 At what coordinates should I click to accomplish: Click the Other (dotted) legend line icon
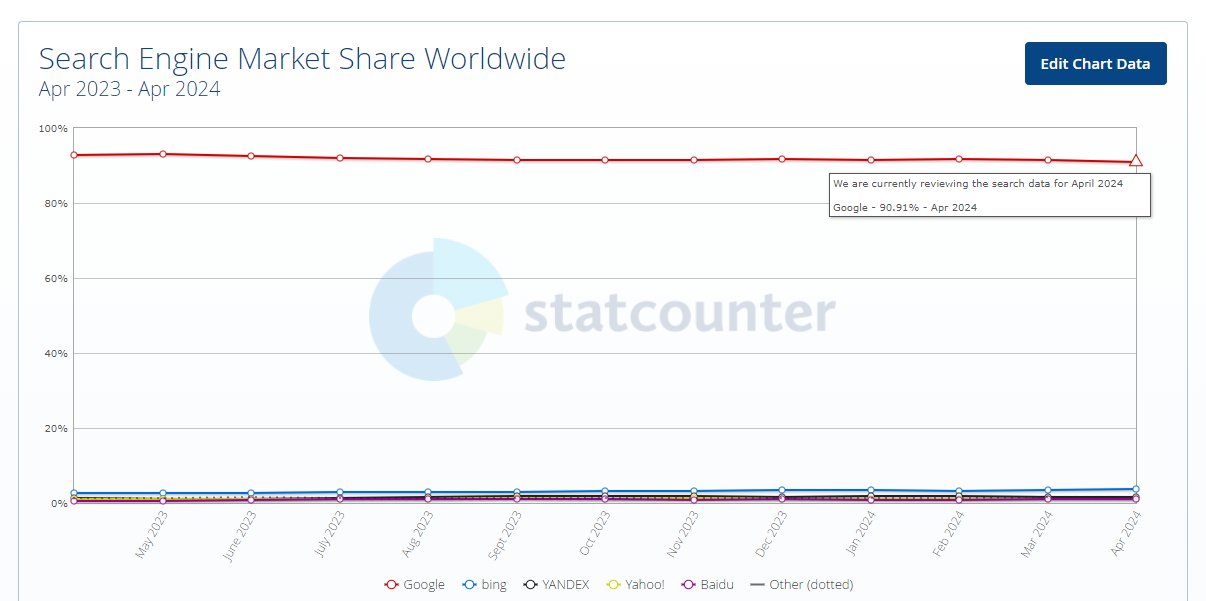coord(757,584)
